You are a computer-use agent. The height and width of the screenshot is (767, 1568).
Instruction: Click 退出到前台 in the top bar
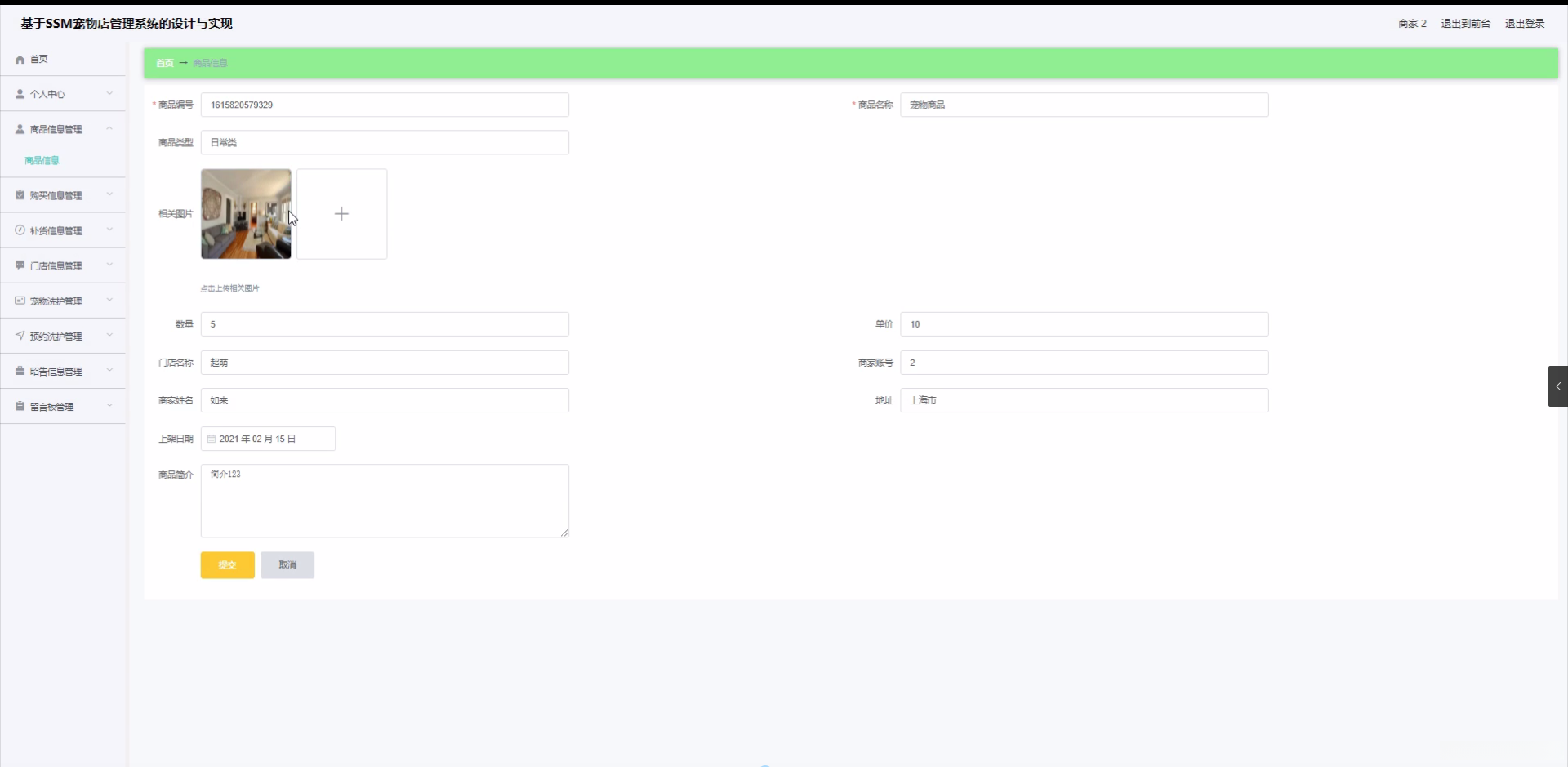[1465, 24]
